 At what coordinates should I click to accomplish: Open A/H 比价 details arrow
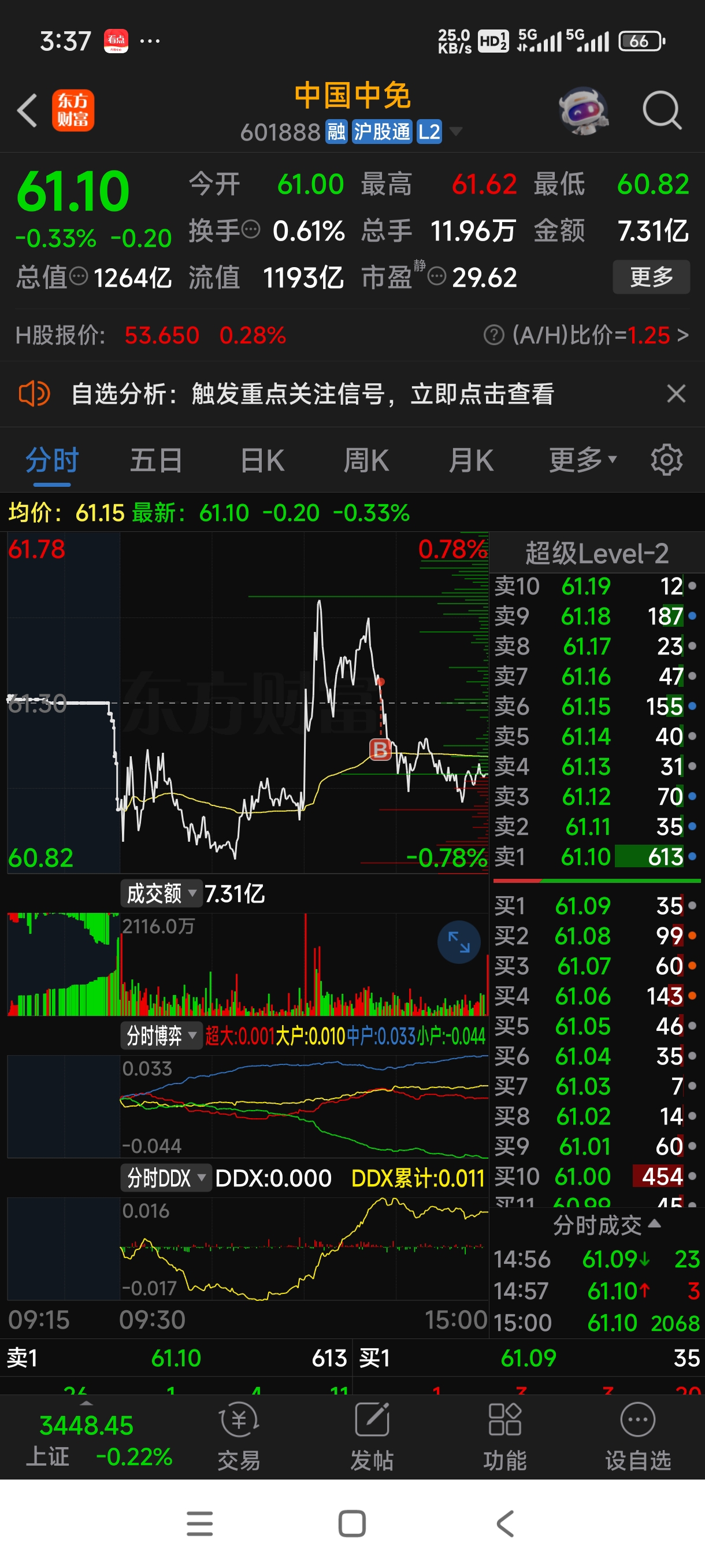click(x=682, y=335)
